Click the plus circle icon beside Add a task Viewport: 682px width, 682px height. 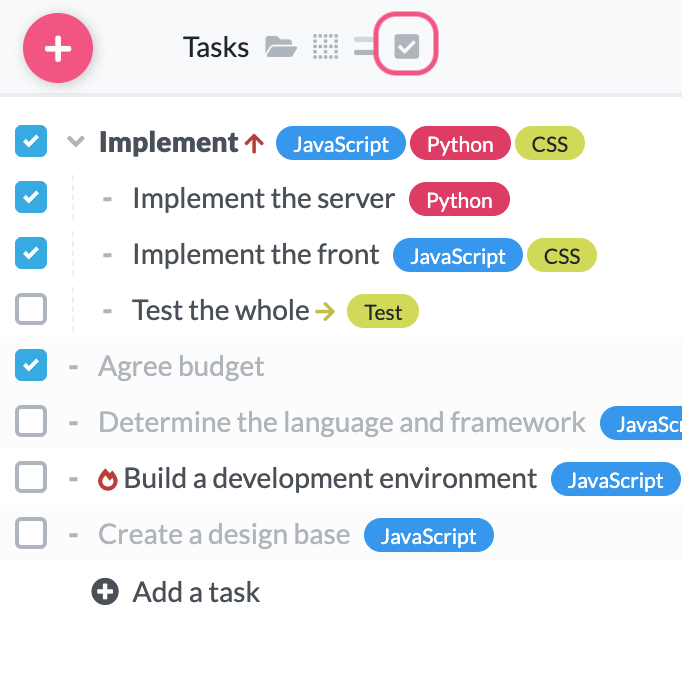[x=105, y=591]
